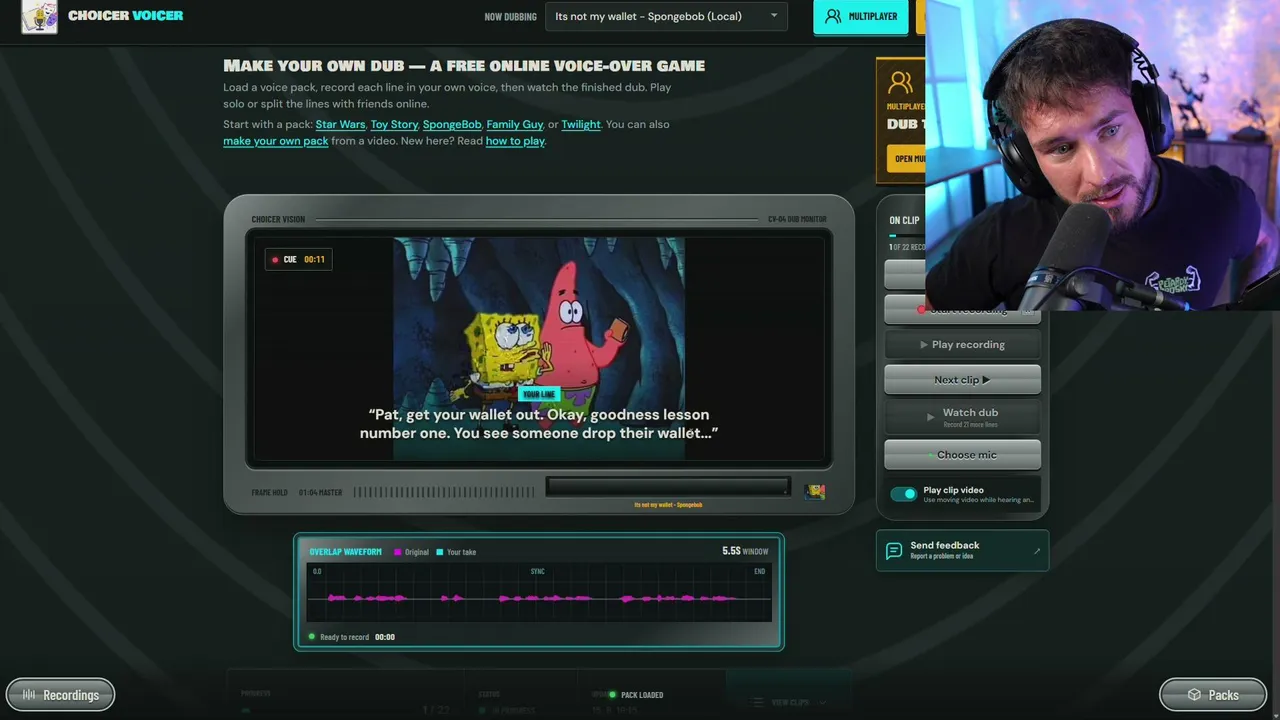Click the CUE 00:11 recording indicator

[x=298, y=259]
